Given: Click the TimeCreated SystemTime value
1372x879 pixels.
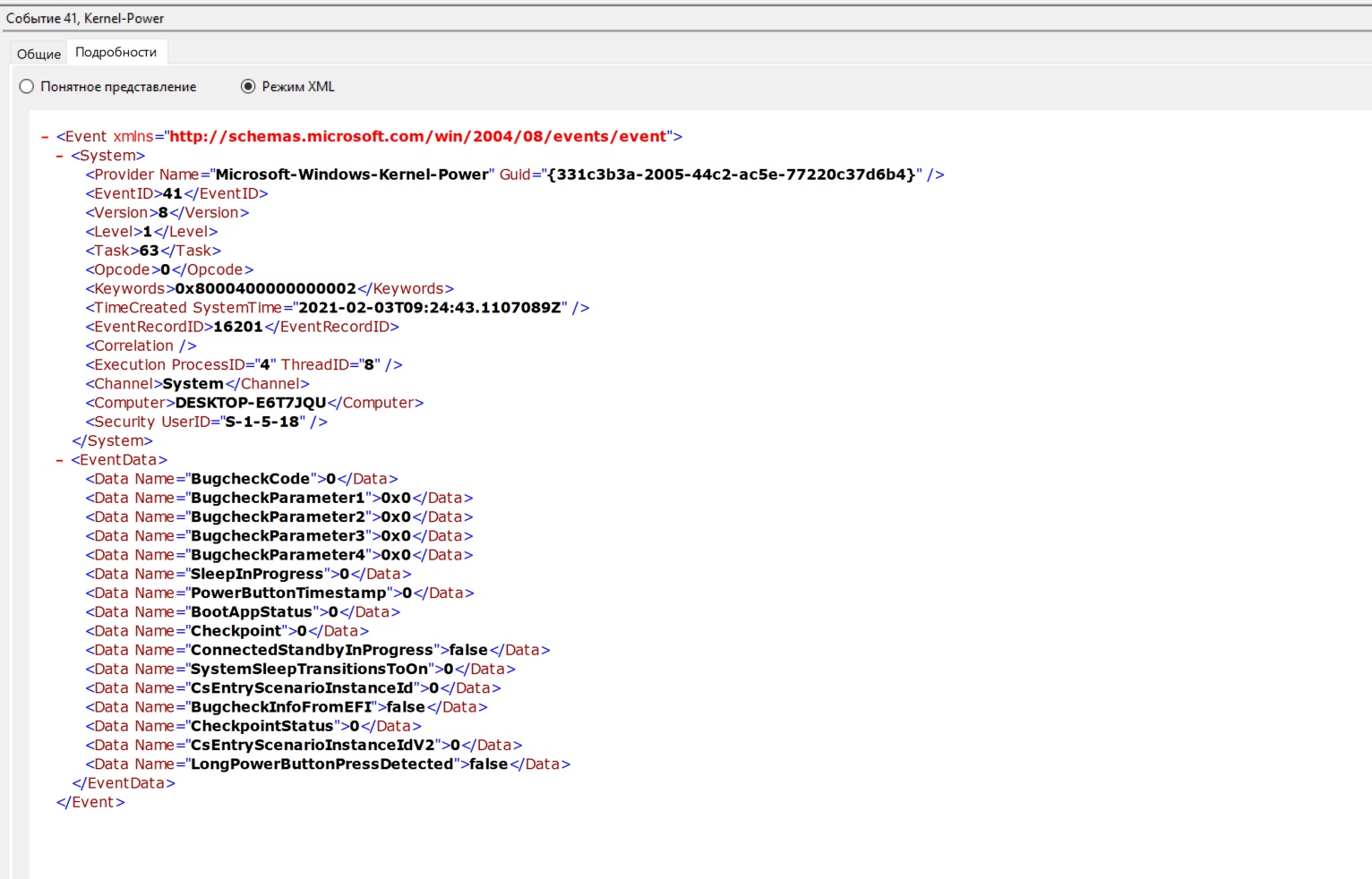Looking at the screenshot, I should pyautogui.click(x=430, y=308).
